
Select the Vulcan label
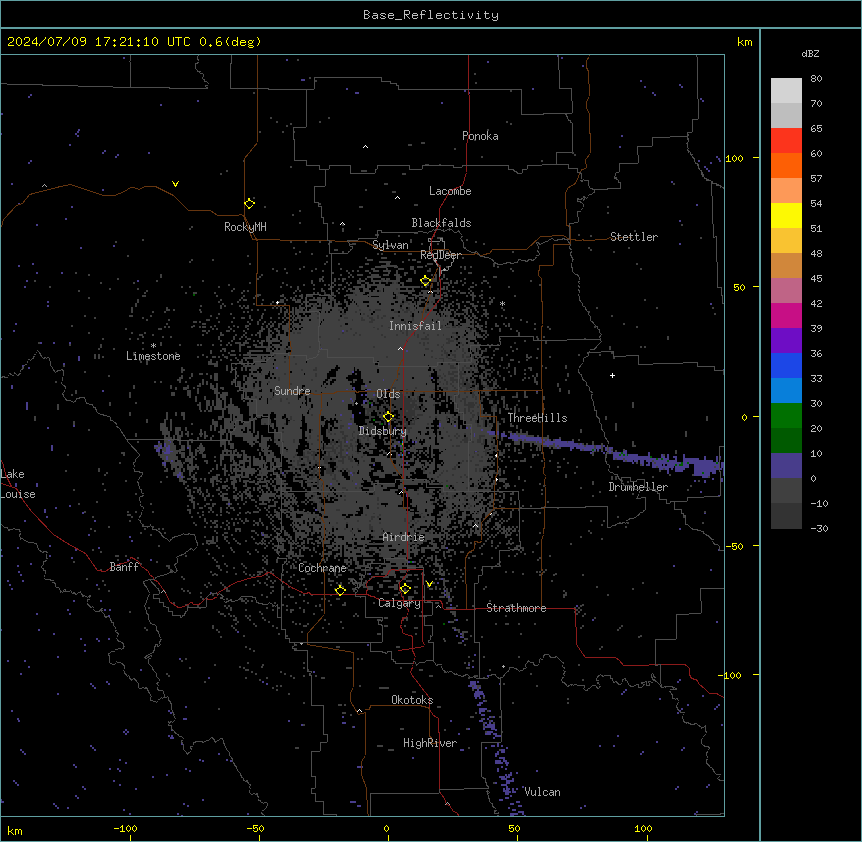[x=542, y=792]
